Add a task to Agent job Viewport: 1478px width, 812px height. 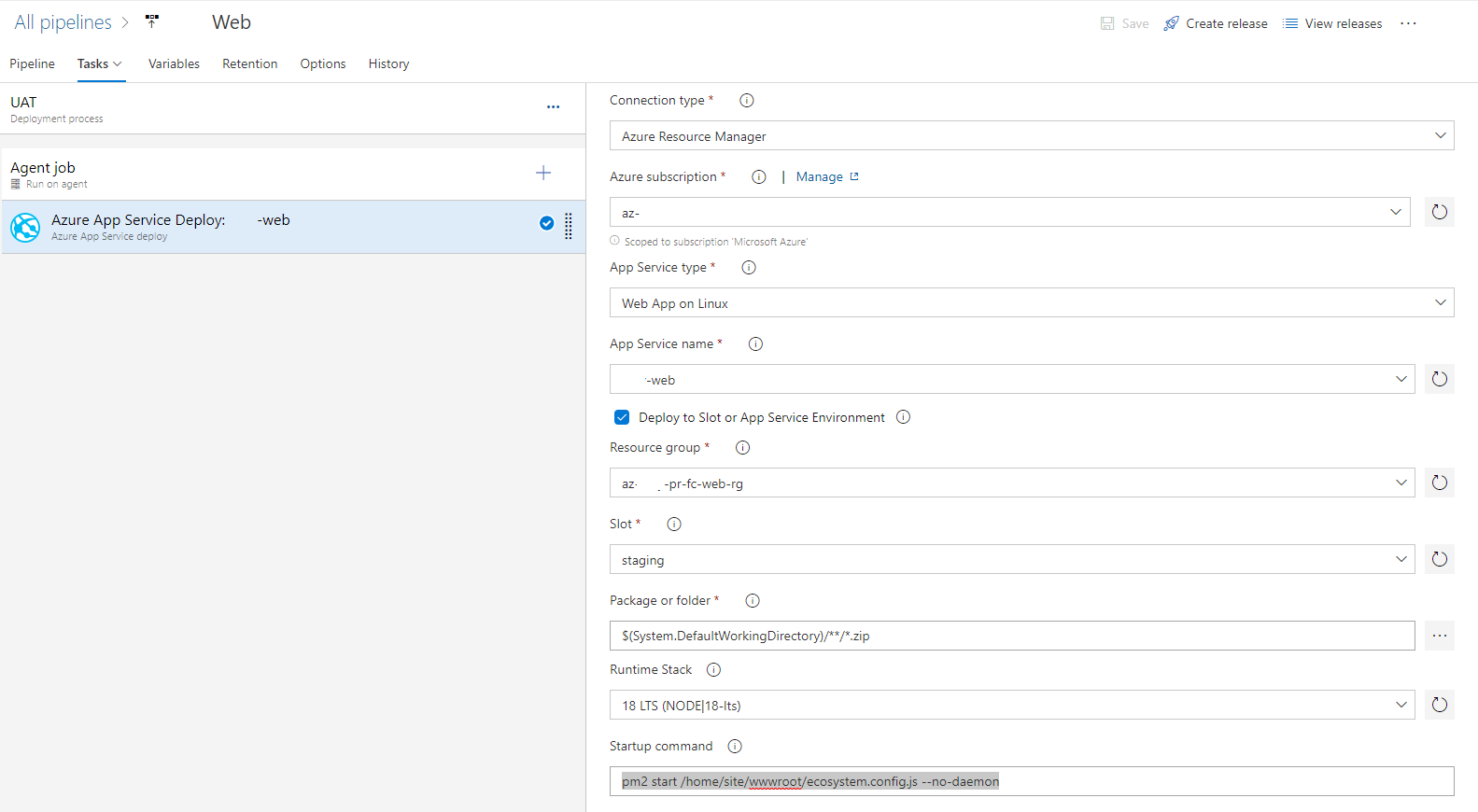[x=543, y=173]
